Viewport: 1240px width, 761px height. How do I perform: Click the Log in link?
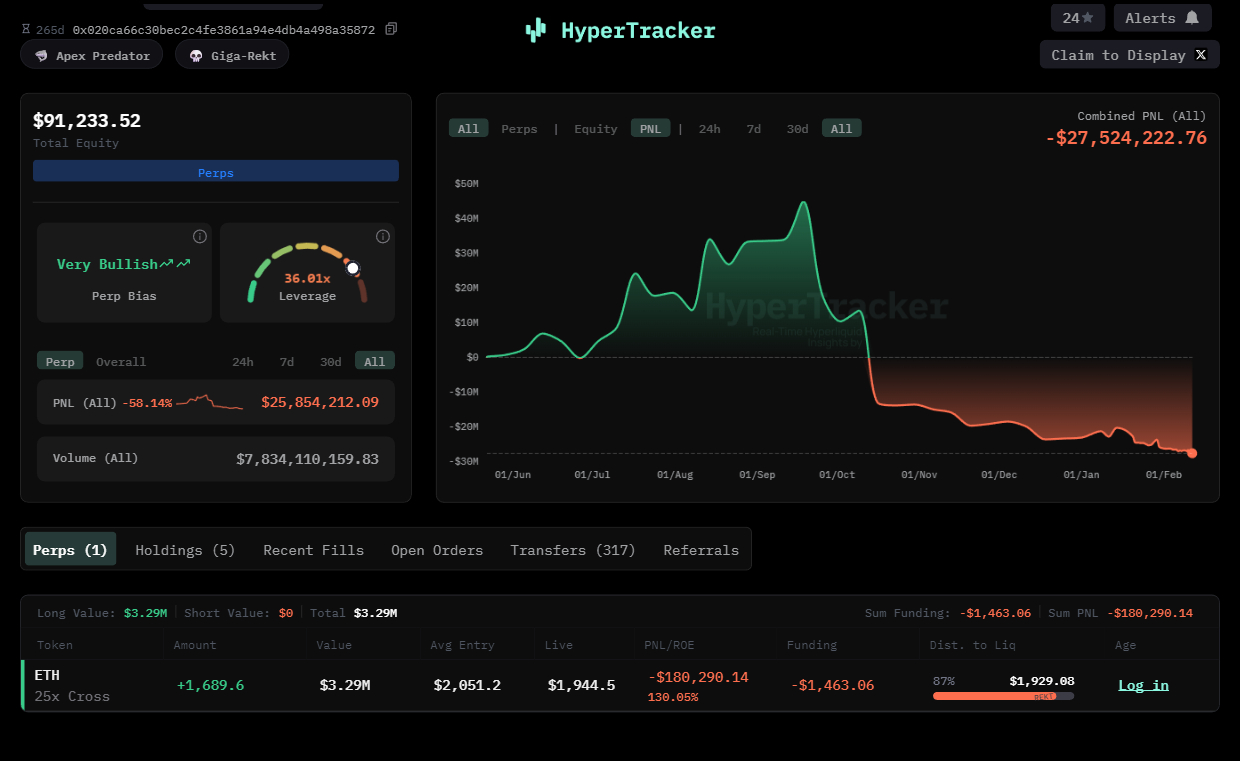click(1143, 685)
